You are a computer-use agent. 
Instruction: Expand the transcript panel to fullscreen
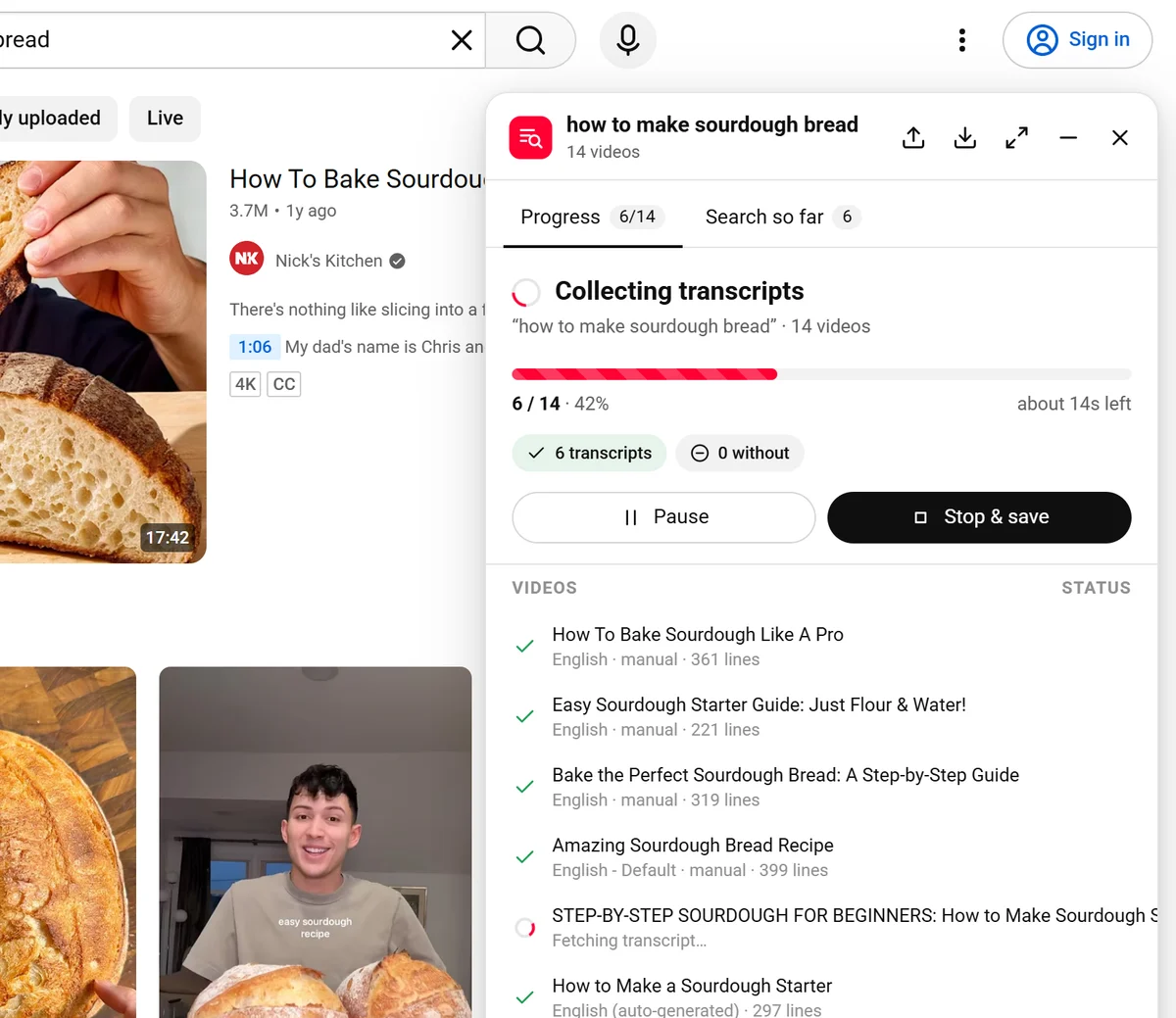pyautogui.click(x=1017, y=138)
